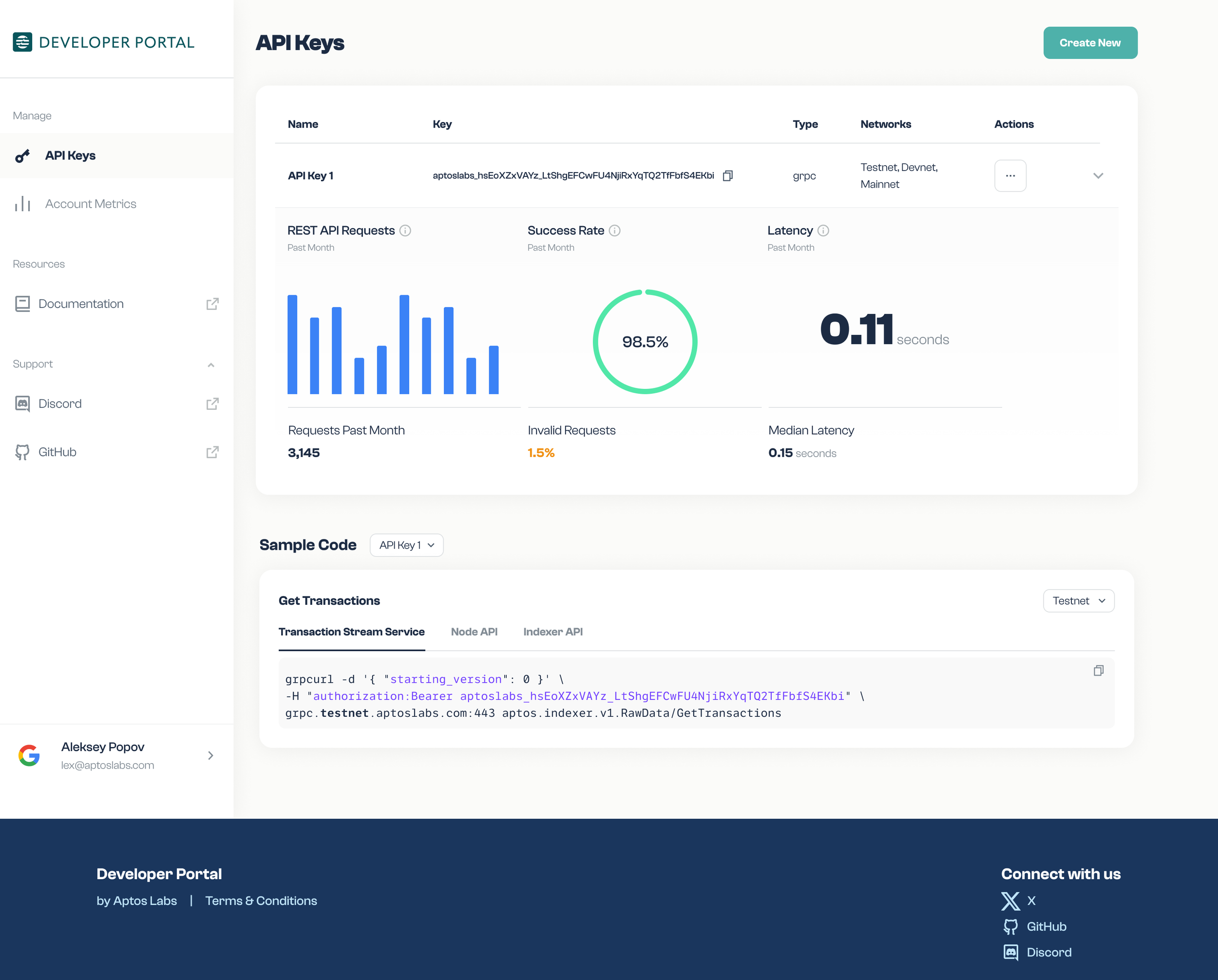1218x980 pixels.
Task: Click the REST API requests bar chart
Action: 393,344
